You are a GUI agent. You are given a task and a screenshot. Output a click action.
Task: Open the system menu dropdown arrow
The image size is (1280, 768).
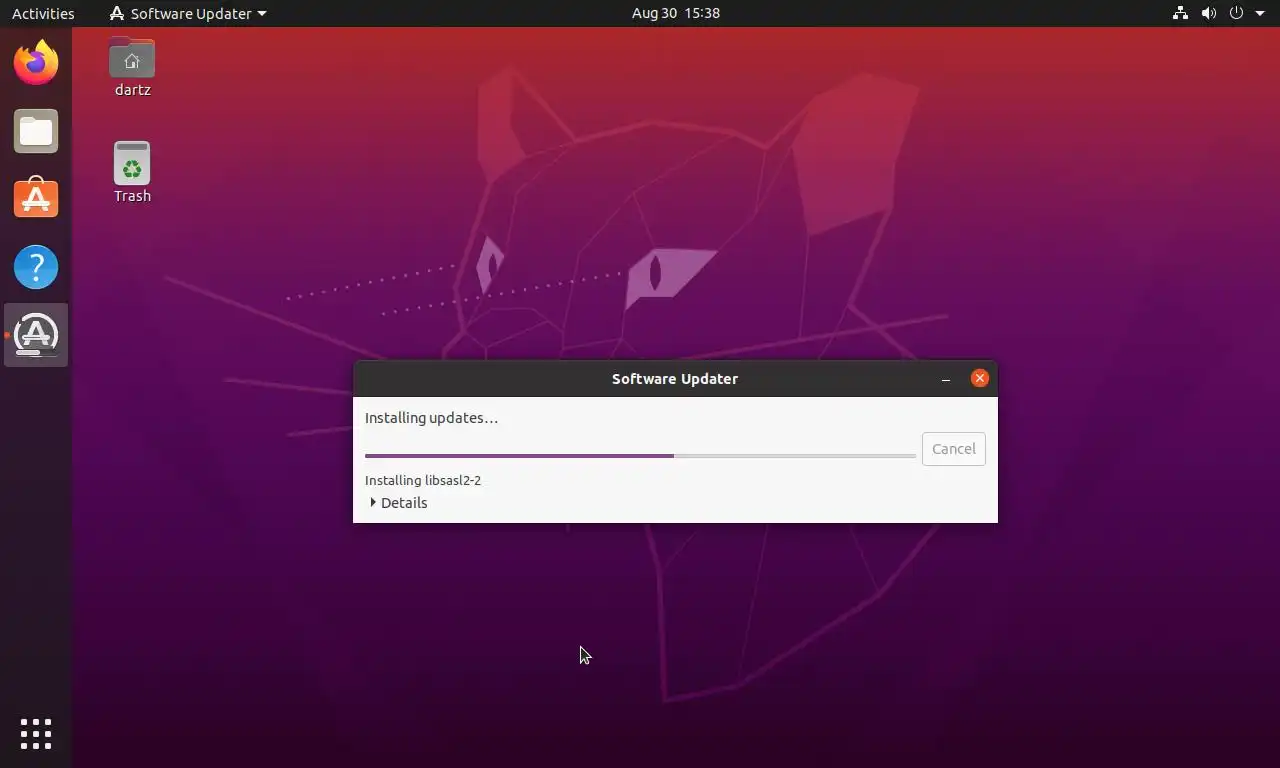point(1260,13)
